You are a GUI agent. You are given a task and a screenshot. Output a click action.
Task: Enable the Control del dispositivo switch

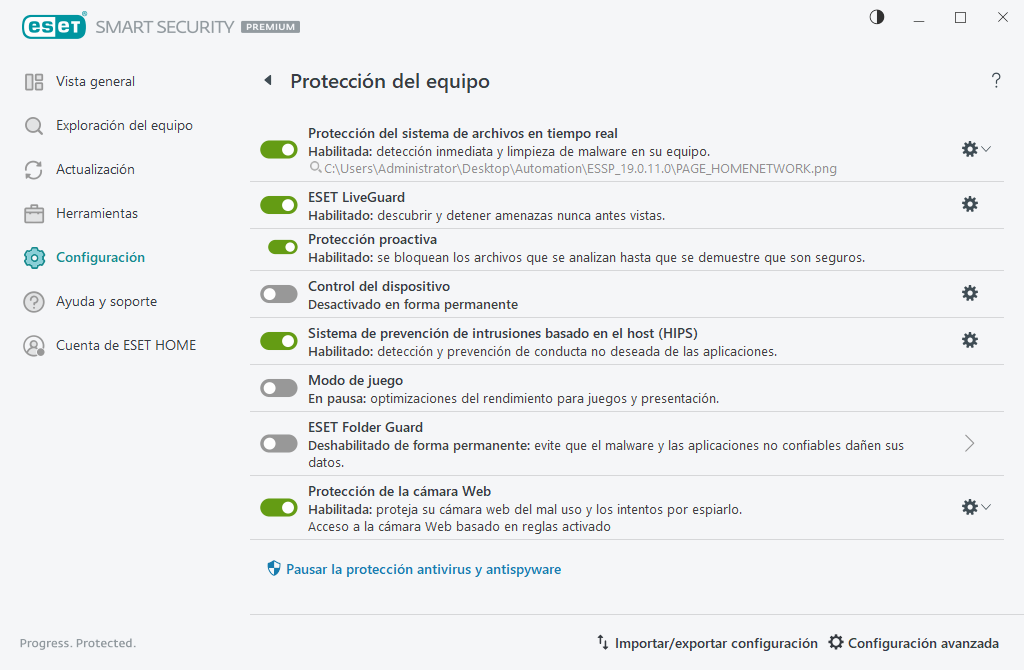coord(278,293)
